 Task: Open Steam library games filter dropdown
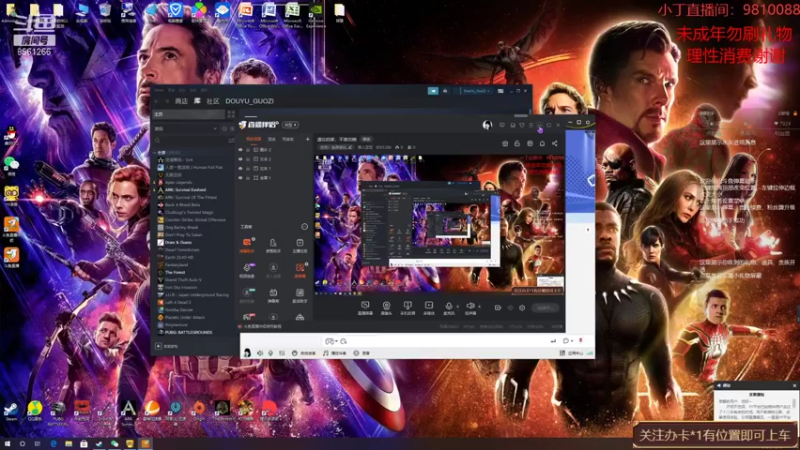coord(186,129)
